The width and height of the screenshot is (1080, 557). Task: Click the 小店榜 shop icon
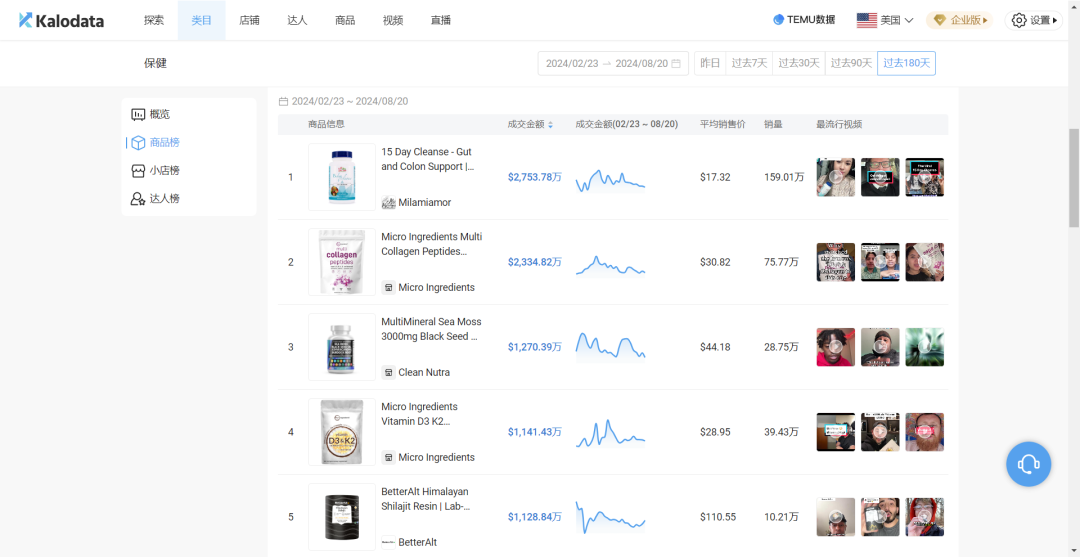138,171
